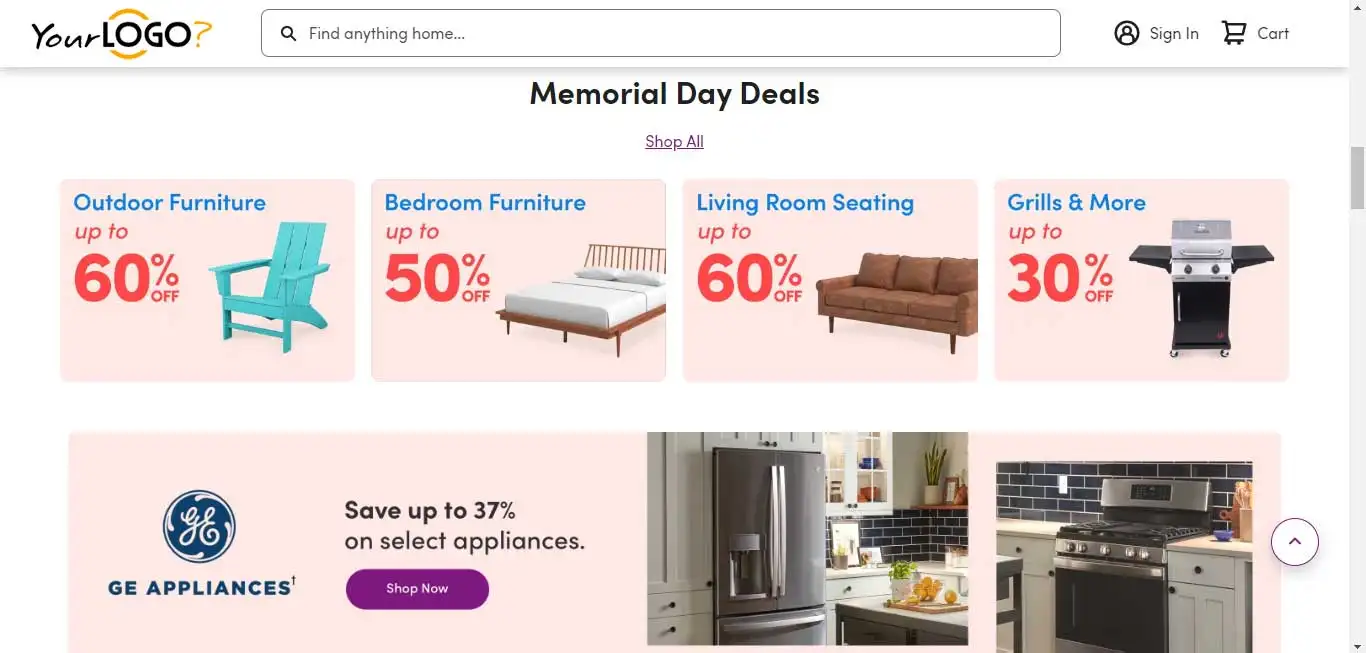Viewport: 1366px width, 653px height.
Task: Open the Shop All link
Action: coord(674,142)
